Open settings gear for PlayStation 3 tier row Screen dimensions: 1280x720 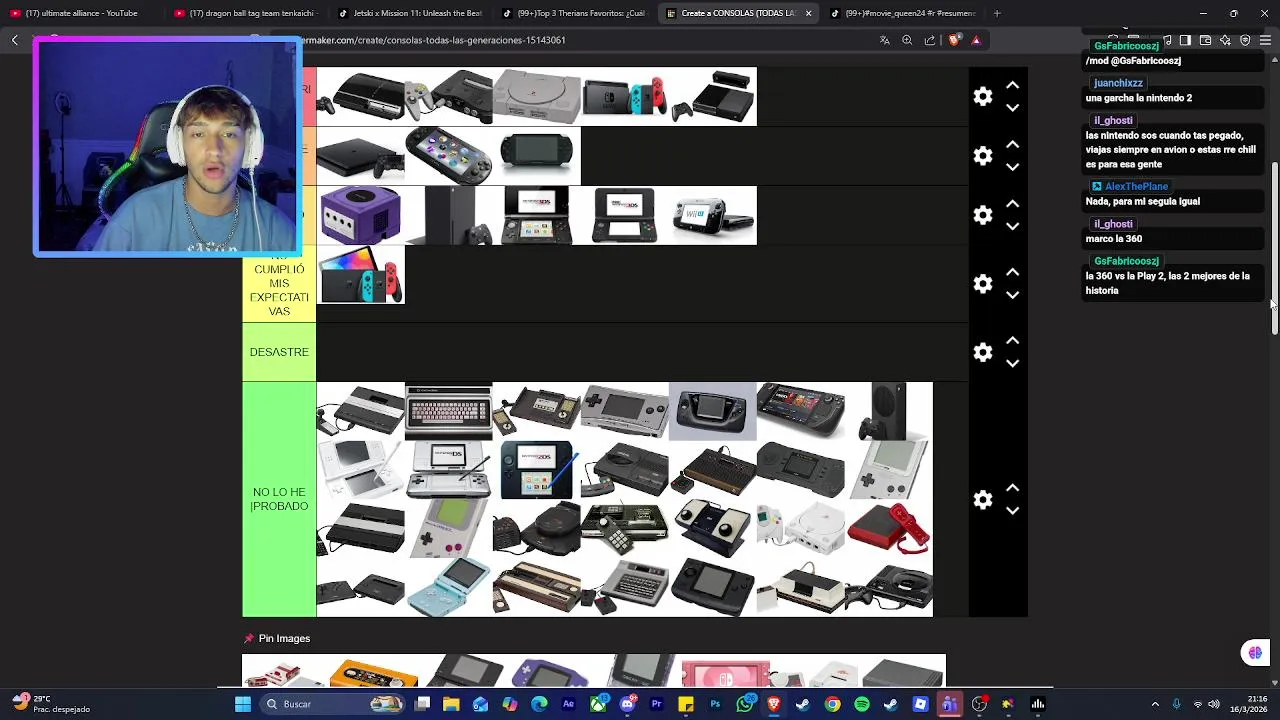coord(983,96)
